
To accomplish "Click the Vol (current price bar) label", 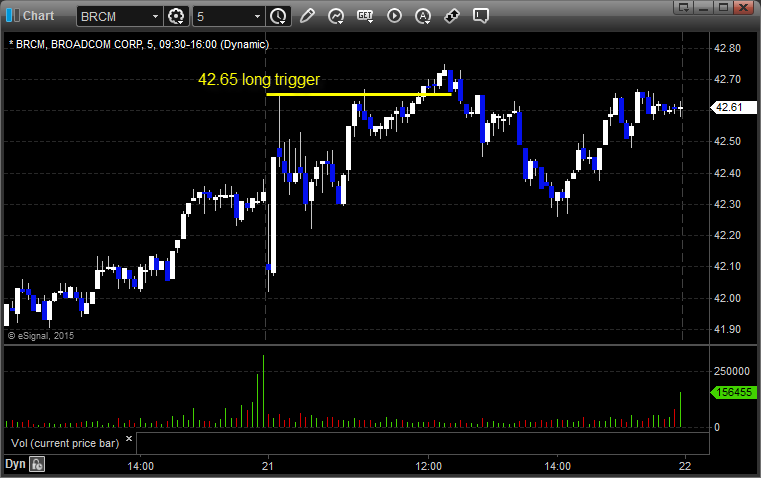I will (65, 443).
